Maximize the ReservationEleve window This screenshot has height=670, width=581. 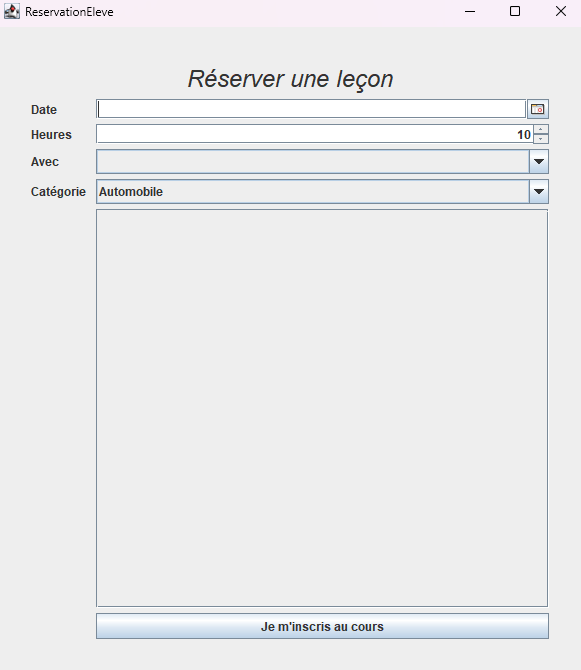515,12
